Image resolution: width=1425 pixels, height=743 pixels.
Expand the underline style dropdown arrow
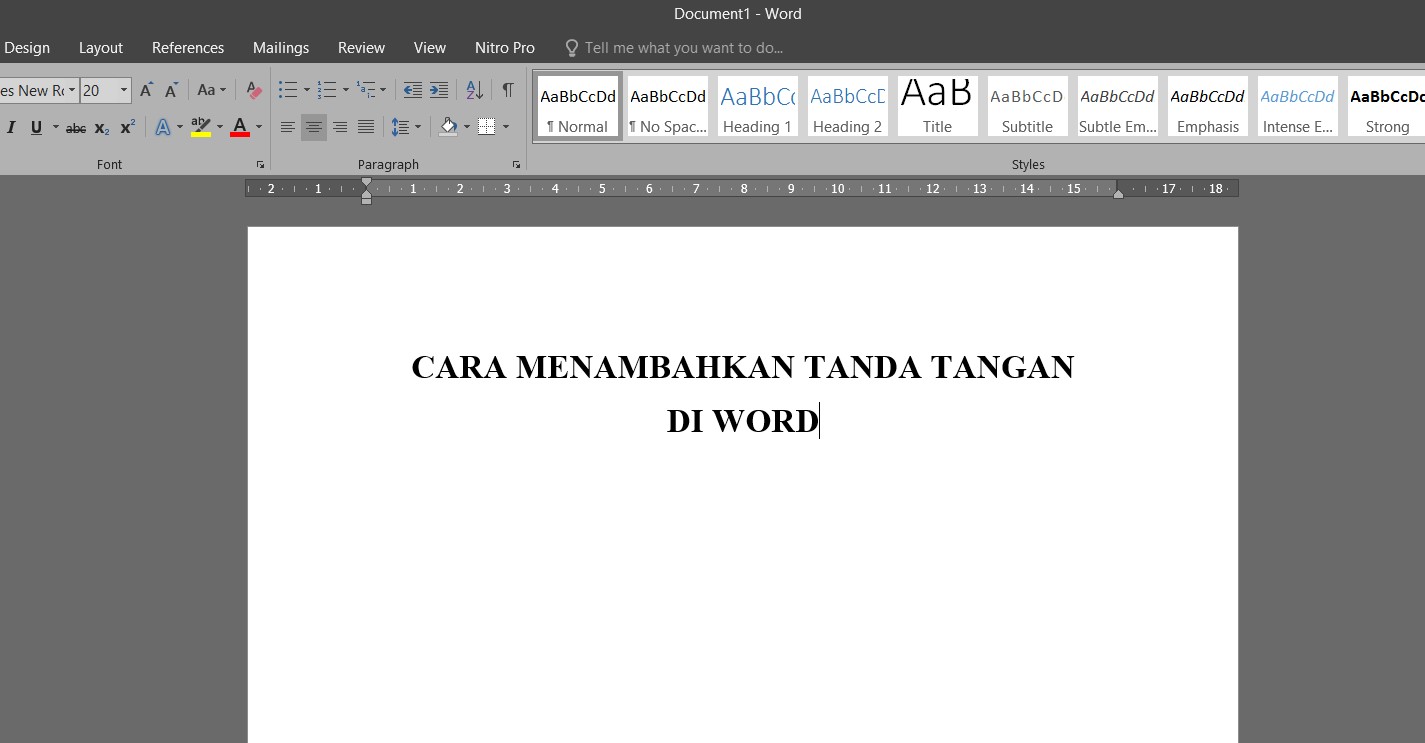tap(56, 127)
